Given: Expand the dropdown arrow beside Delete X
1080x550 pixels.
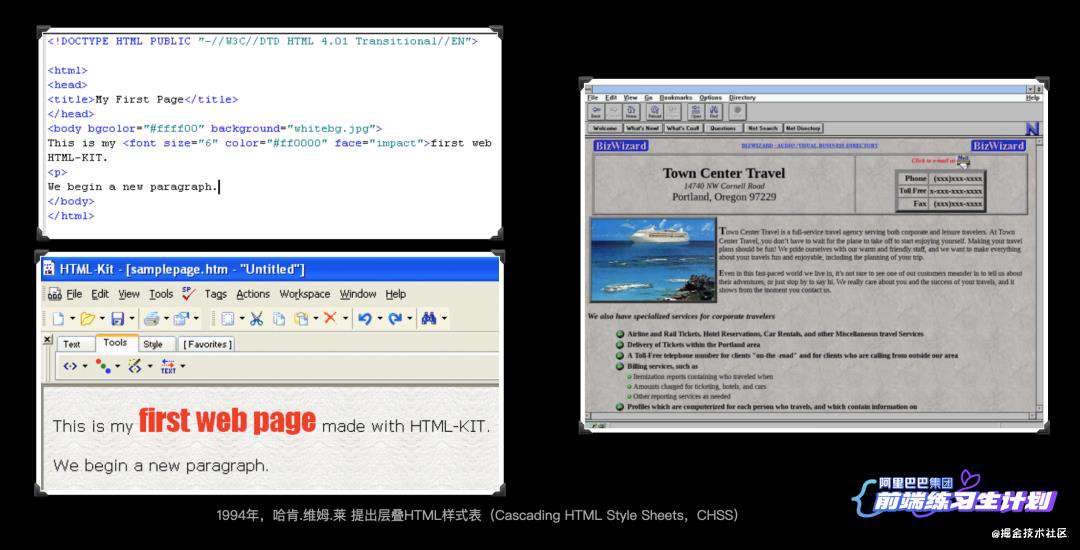Looking at the screenshot, I should 345,319.
